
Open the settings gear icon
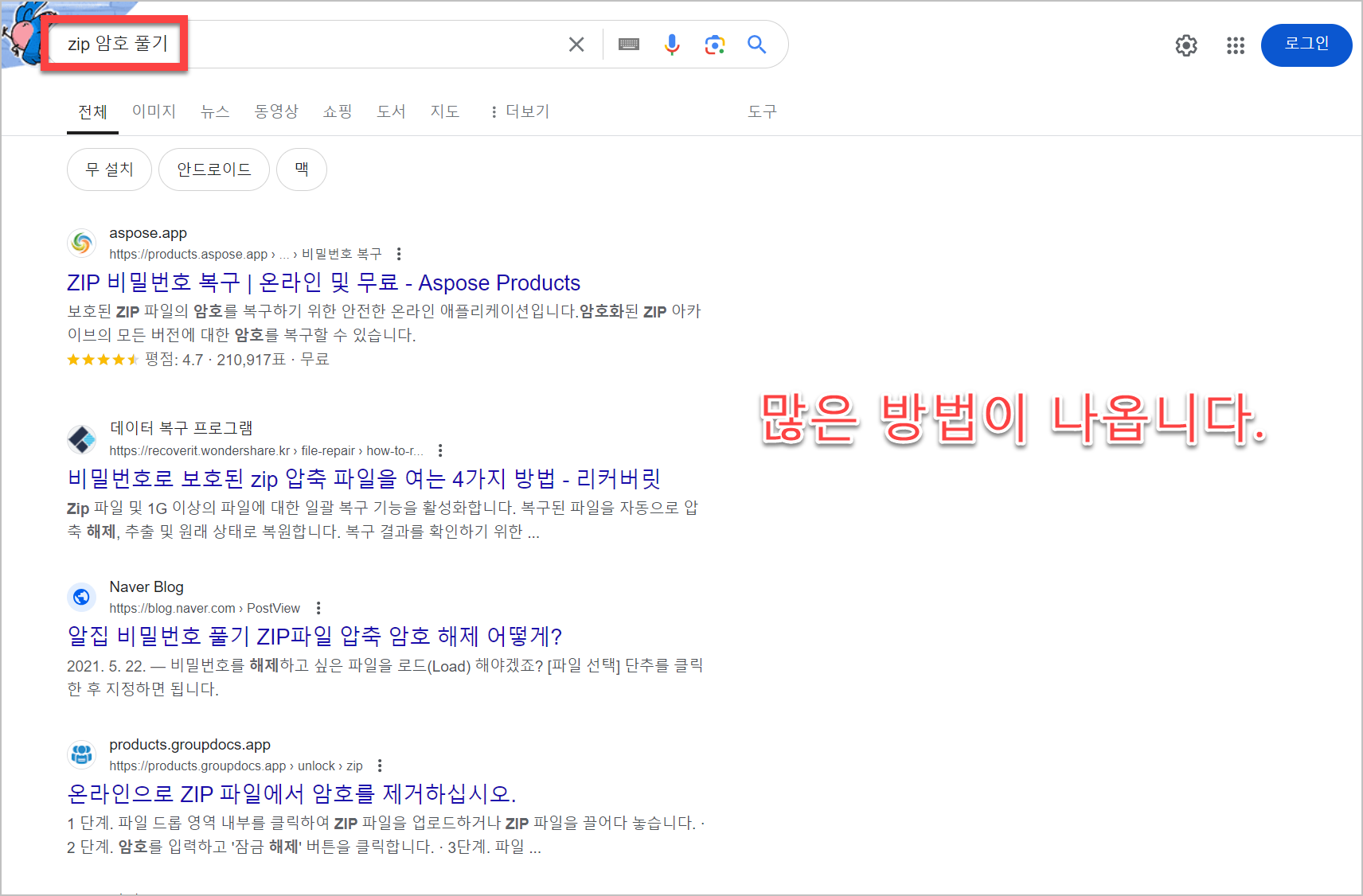tap(1186, 45)
